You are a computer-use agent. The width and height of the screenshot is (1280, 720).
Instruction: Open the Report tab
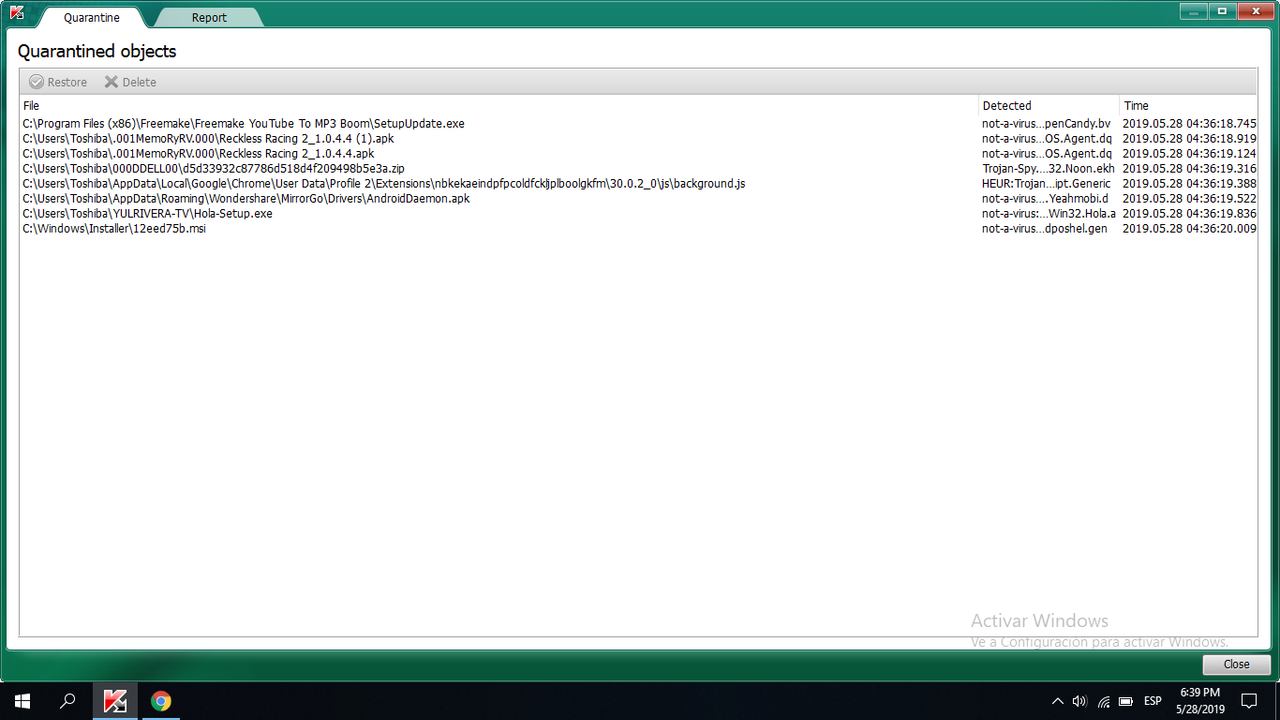209,17
